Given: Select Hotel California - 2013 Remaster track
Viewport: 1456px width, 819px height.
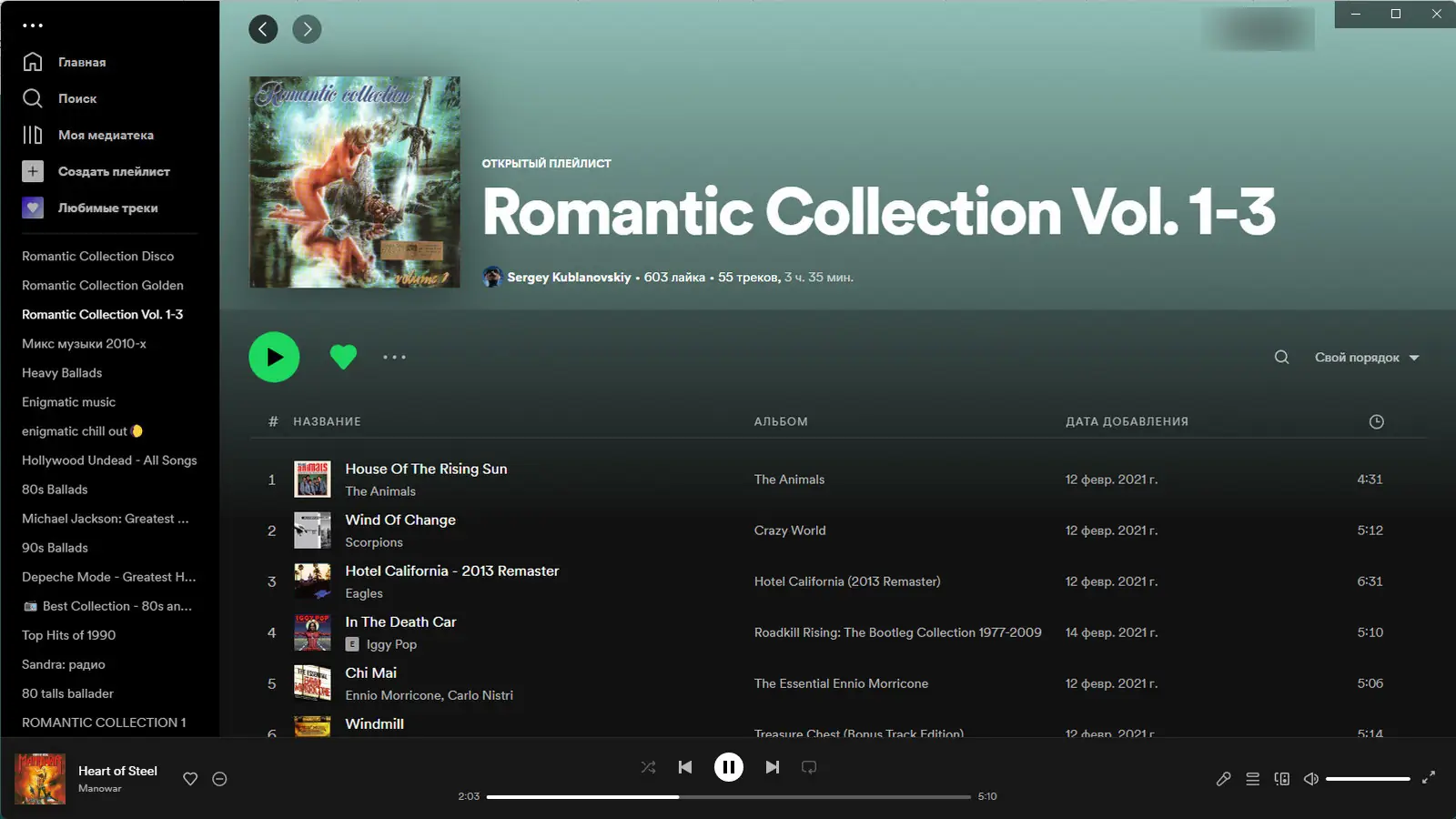Looking at the screenshot, I should point(452,571).
